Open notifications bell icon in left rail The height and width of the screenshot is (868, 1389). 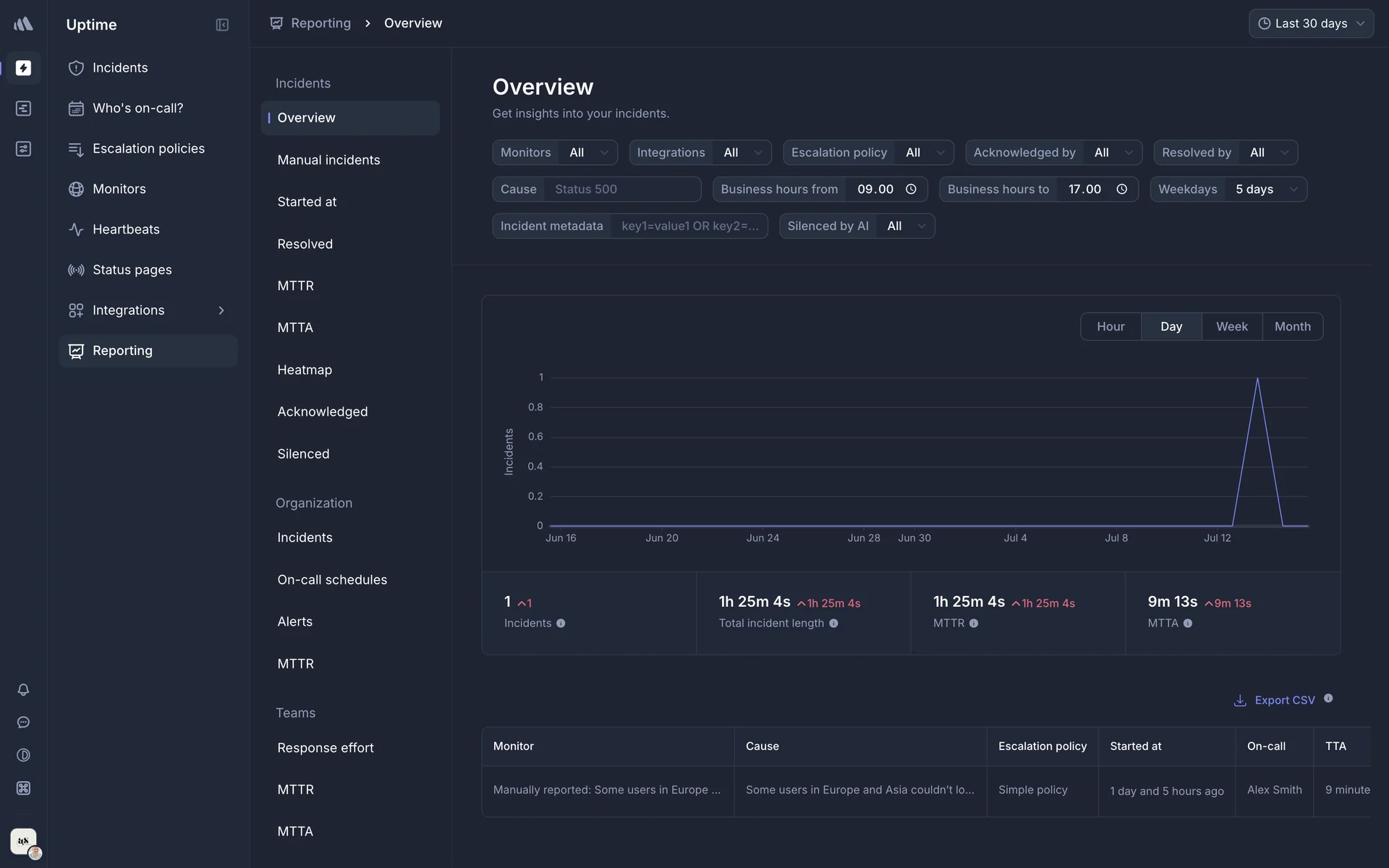point(23,690)
